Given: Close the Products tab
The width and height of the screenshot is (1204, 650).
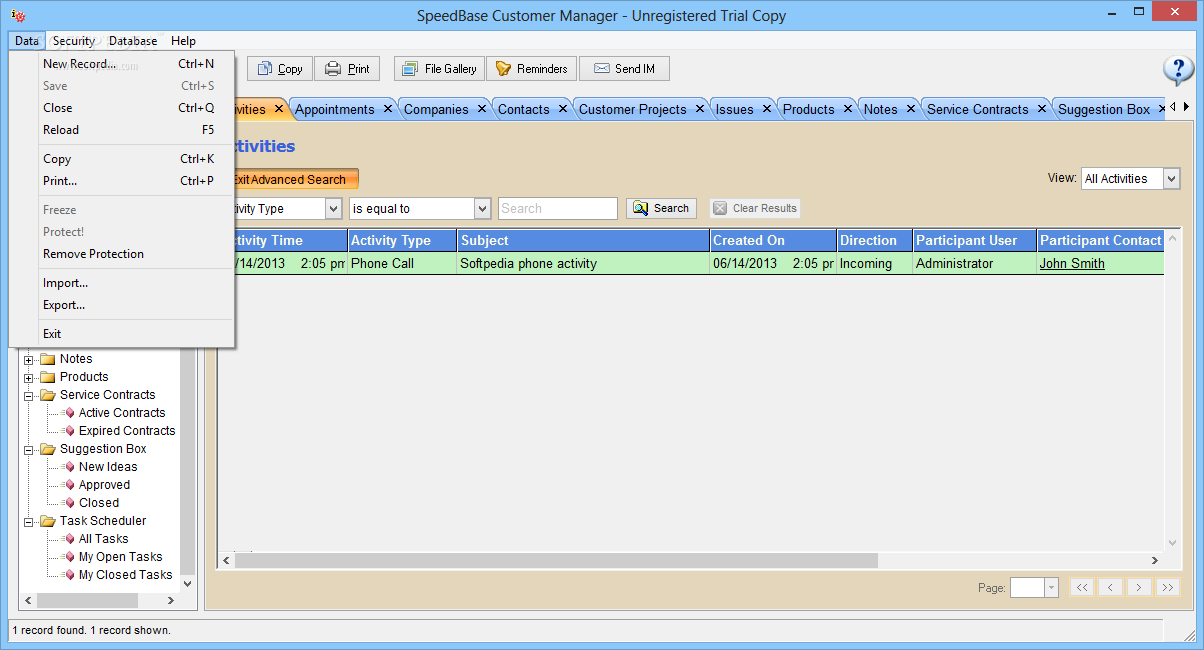Looking at the screenshot, I should coord(847,109).
